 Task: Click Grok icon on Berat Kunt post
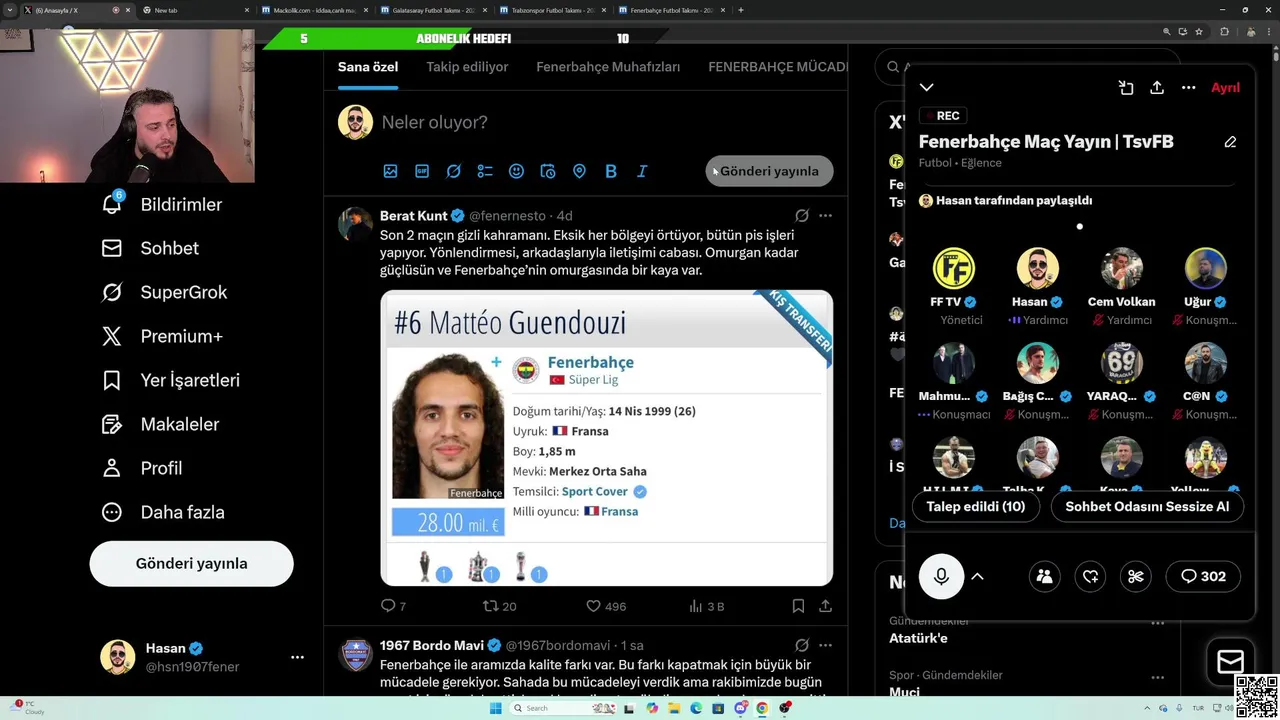[802, 215]
